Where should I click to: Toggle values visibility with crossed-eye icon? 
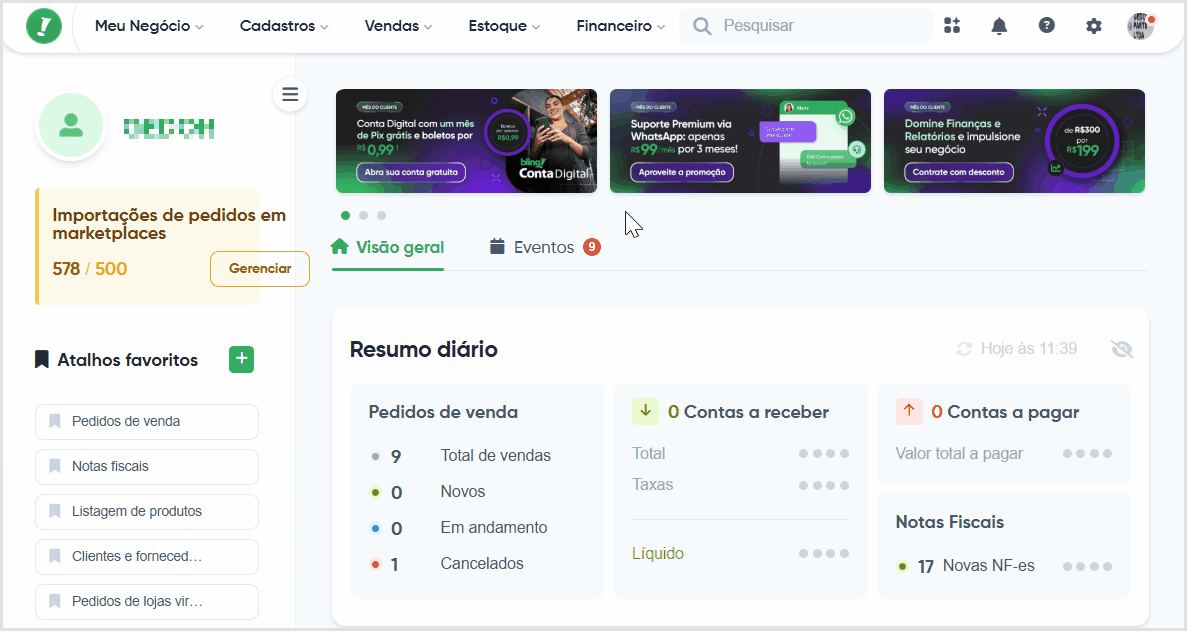click(1122, 349)
